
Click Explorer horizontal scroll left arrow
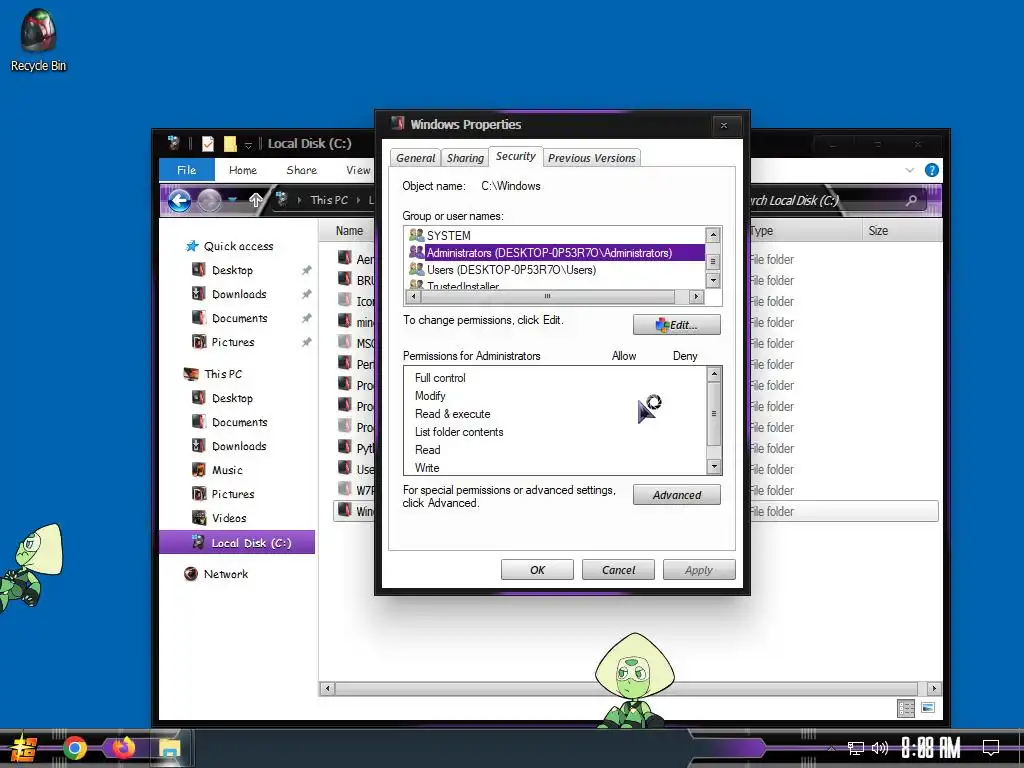(x=328, y=688)
